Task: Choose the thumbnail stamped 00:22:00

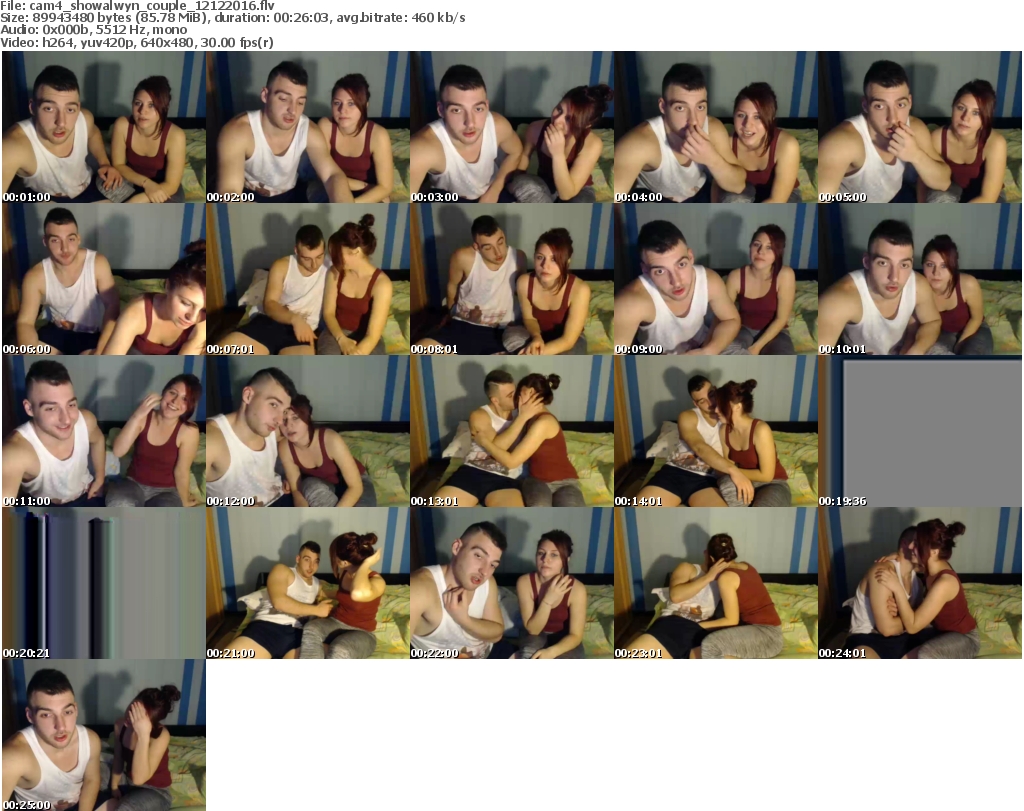Action: (512, 583)
